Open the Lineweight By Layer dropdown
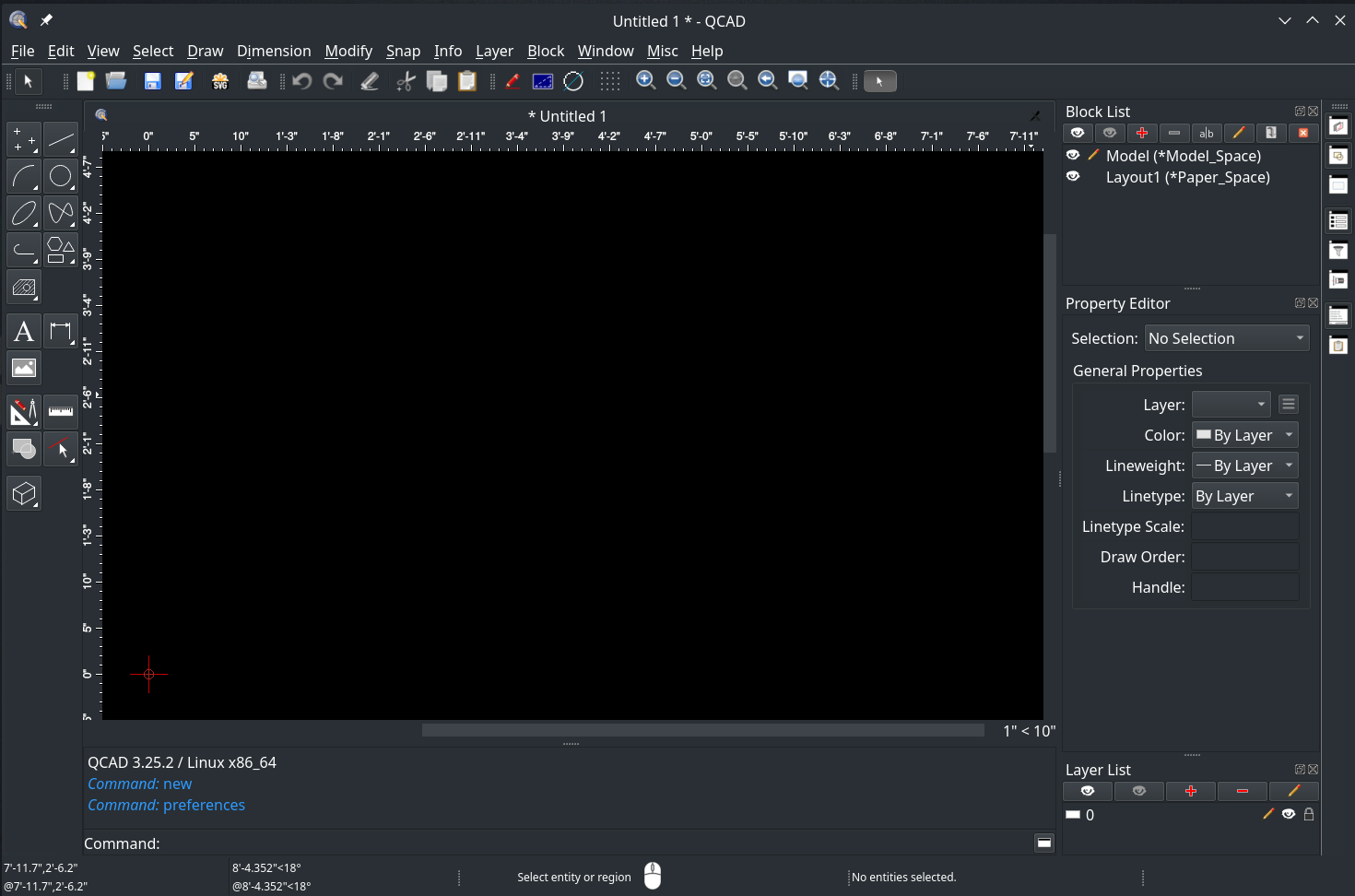The width and height of the screenshot is (1355, 896). [1245, 466]
